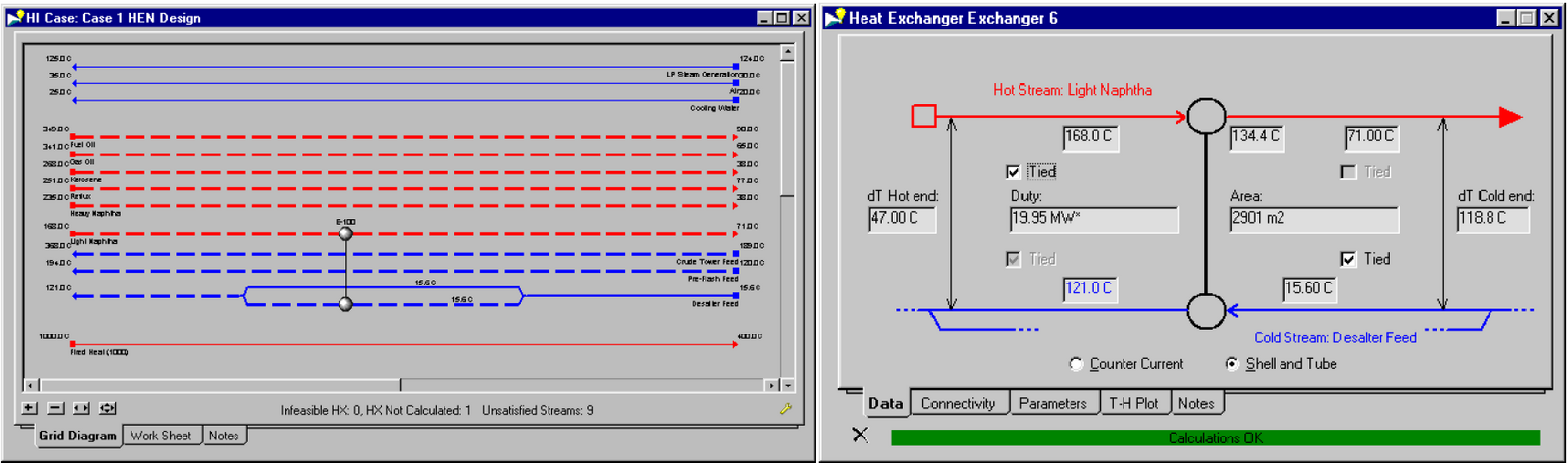Toggle the Tied checkbox beside 15.60 C
This screenshot has height=463, width=1568.
coord(1348,259)
